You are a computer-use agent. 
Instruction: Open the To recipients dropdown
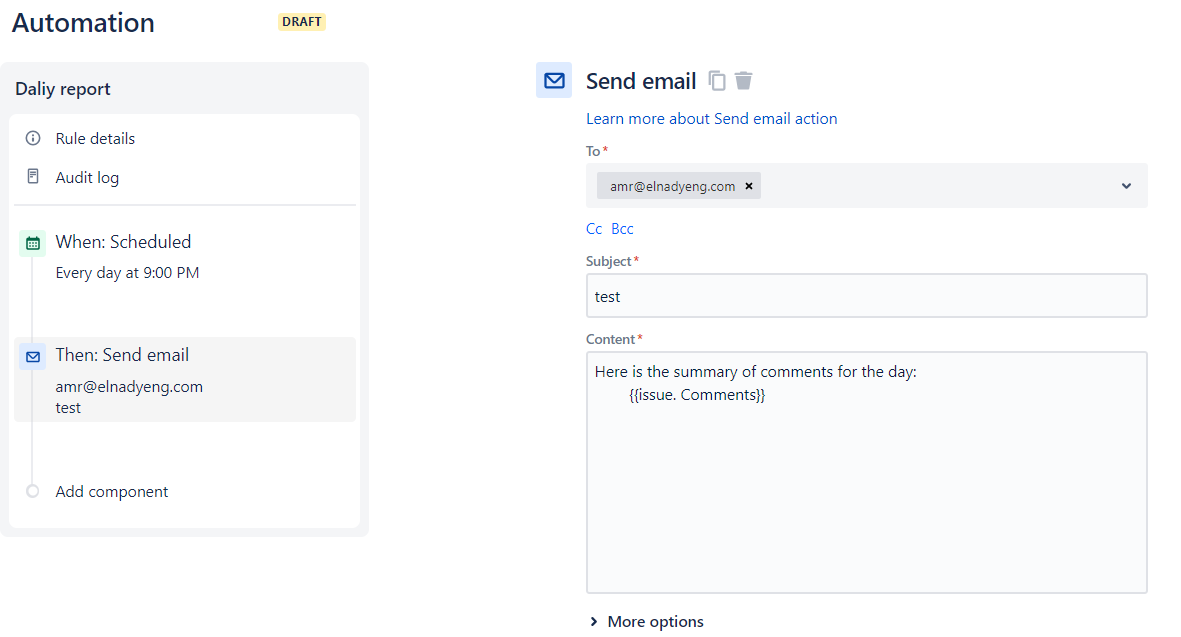1125,185
